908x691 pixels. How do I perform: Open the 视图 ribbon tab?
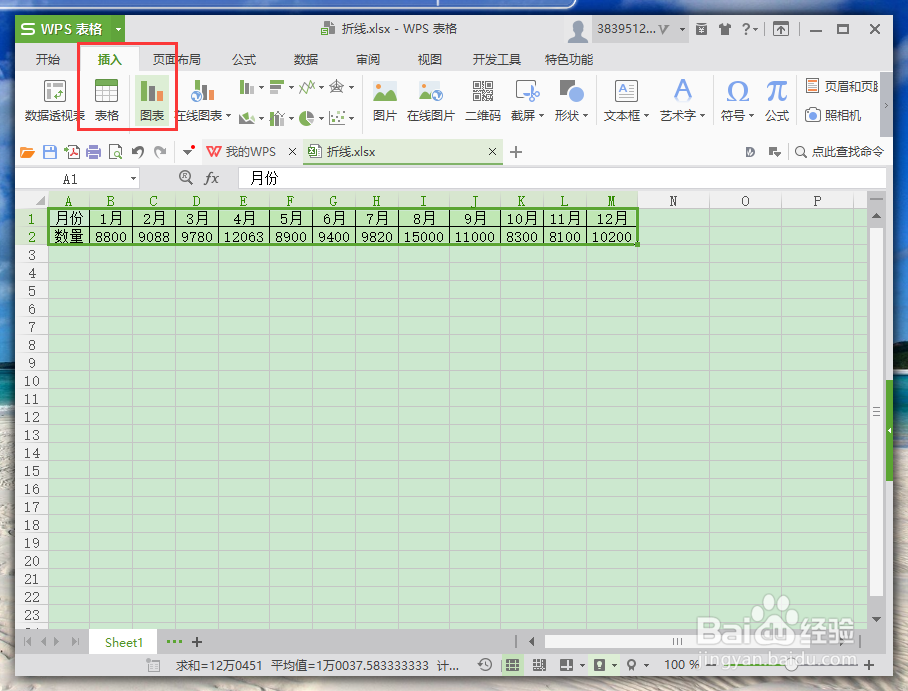pyautogui.click(x=430, y=60)
